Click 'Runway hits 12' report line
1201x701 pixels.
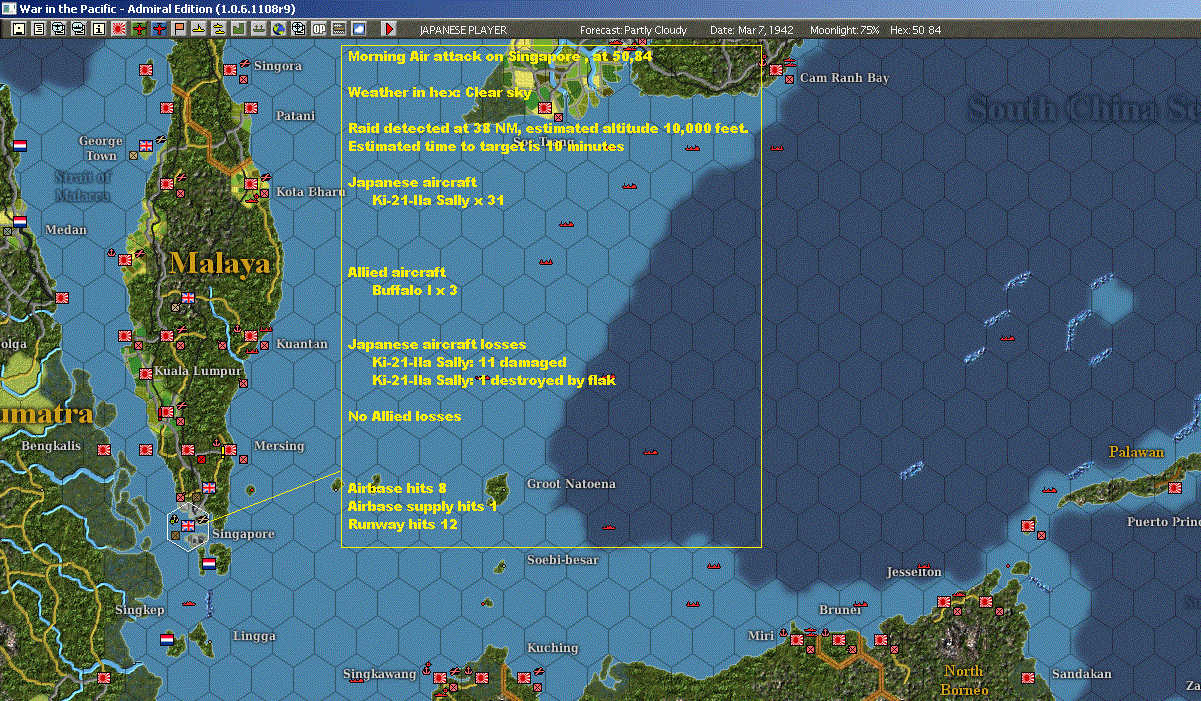point(403,525)
